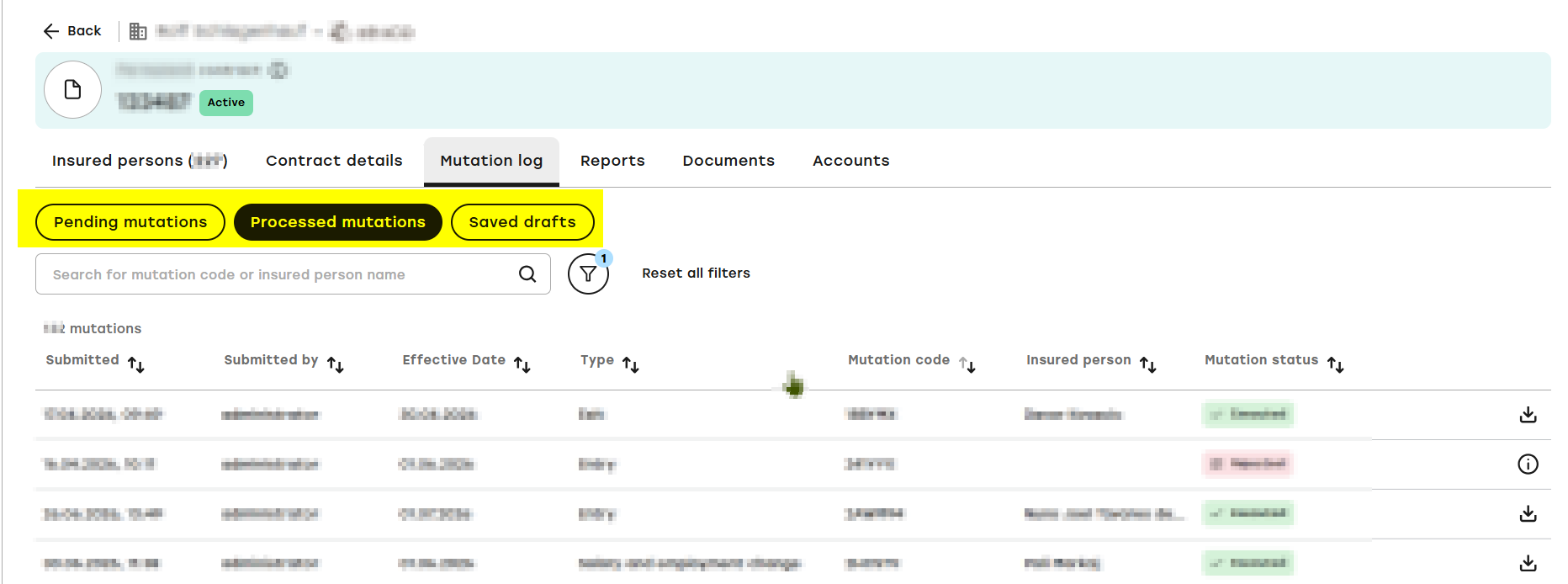Click the Active status badge
This screenshot has height=584, width=1568.
click(226, 103)
